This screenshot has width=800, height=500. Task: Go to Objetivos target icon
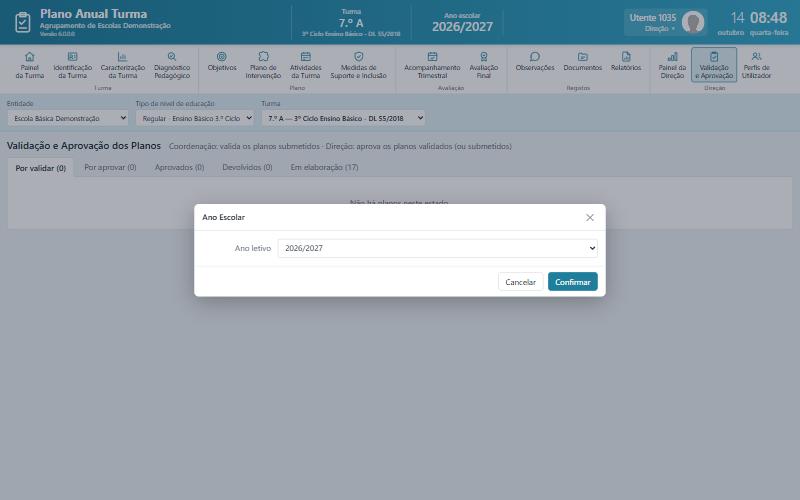tap(222, 57)
